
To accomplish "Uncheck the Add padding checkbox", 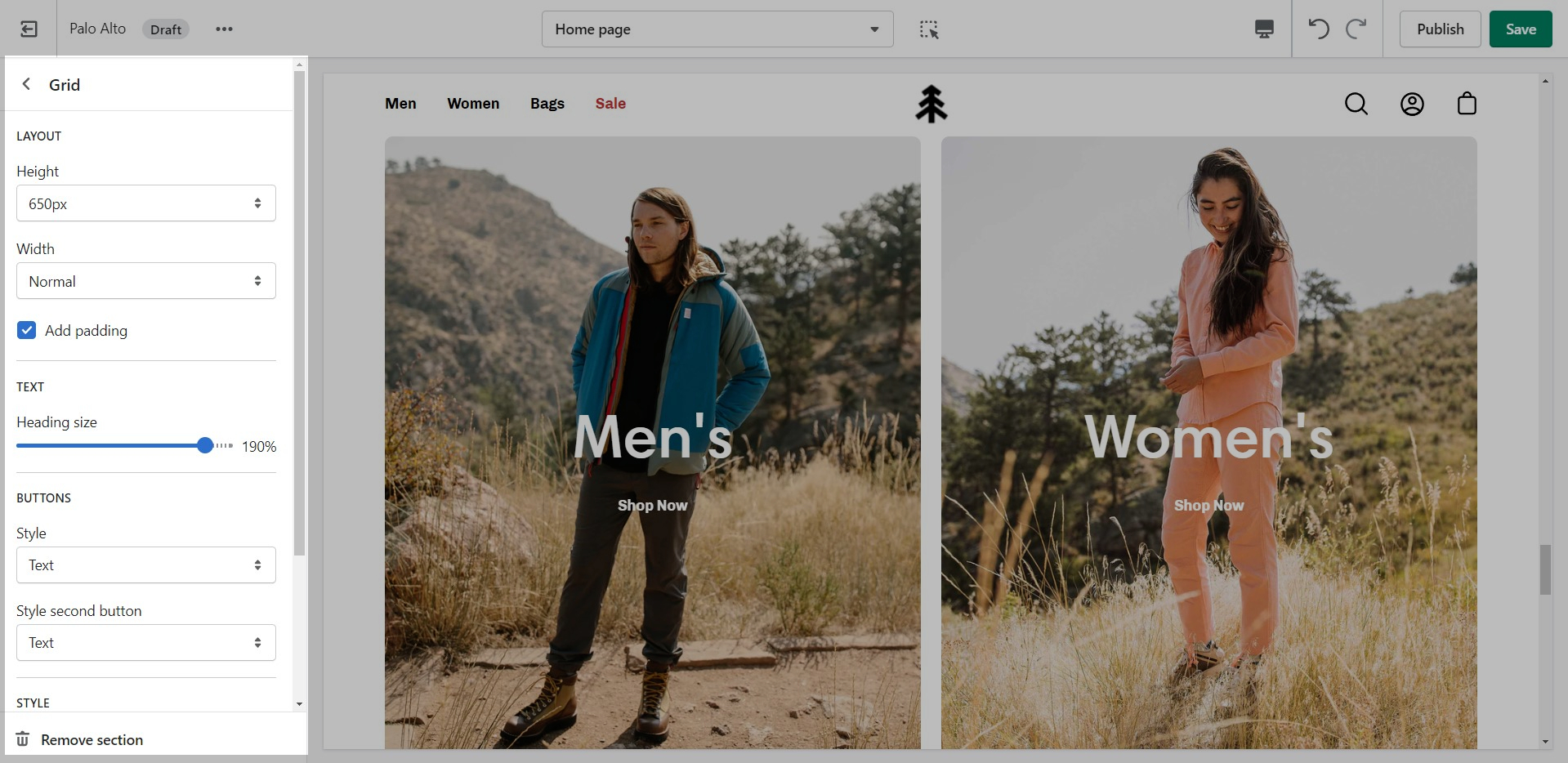I will pos(27,330).
